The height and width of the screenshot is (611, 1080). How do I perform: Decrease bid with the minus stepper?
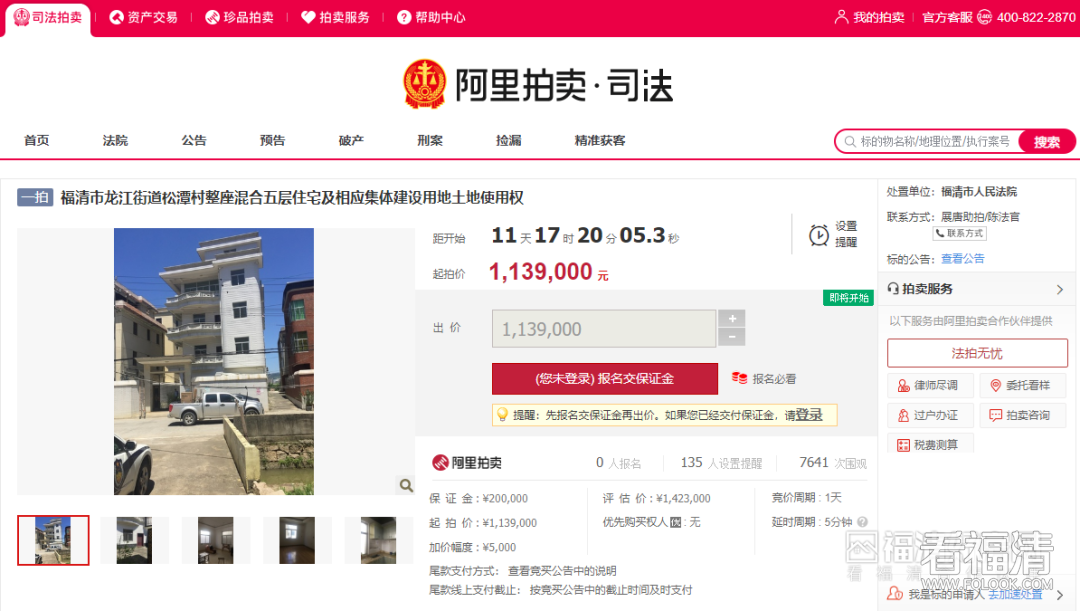click(x=731, y=337)
